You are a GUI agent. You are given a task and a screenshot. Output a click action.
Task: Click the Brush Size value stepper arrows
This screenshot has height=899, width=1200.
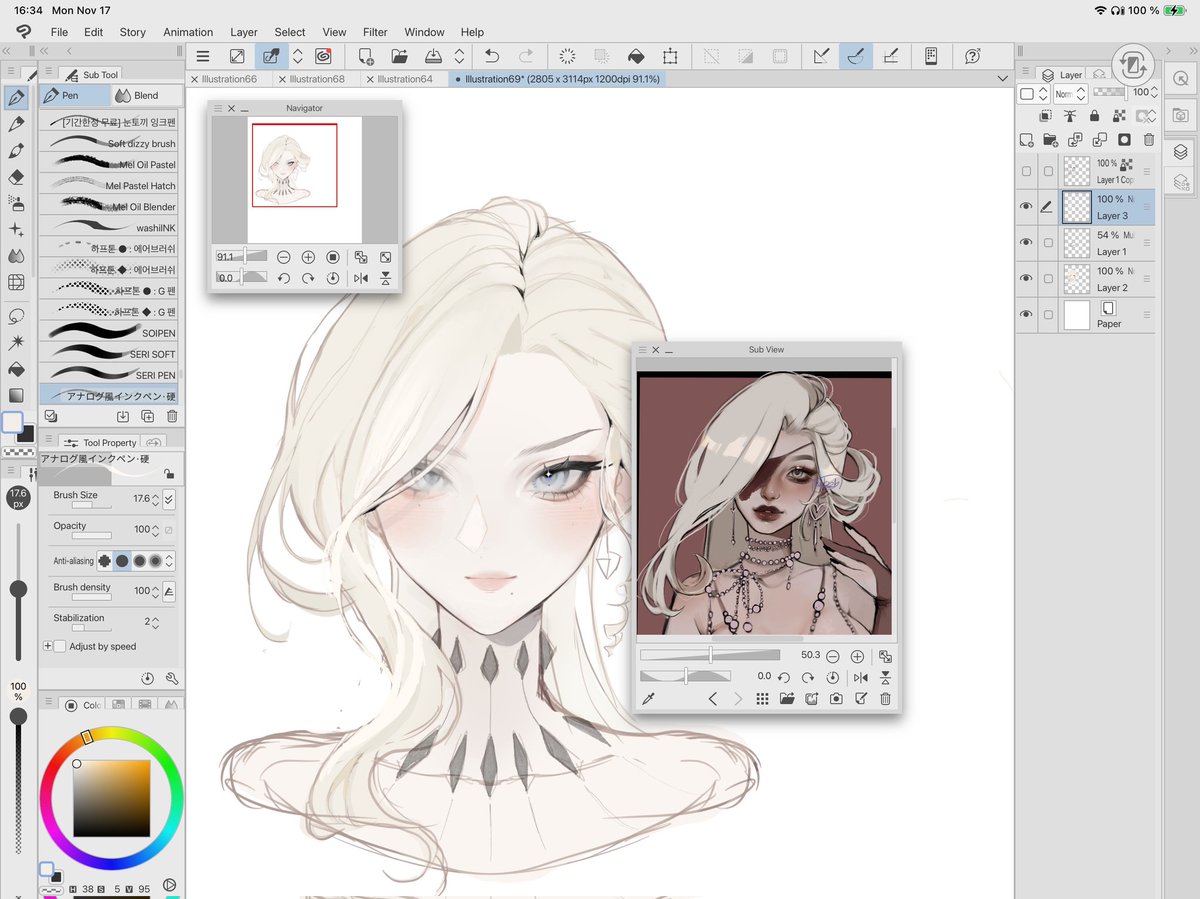point(155,498)
